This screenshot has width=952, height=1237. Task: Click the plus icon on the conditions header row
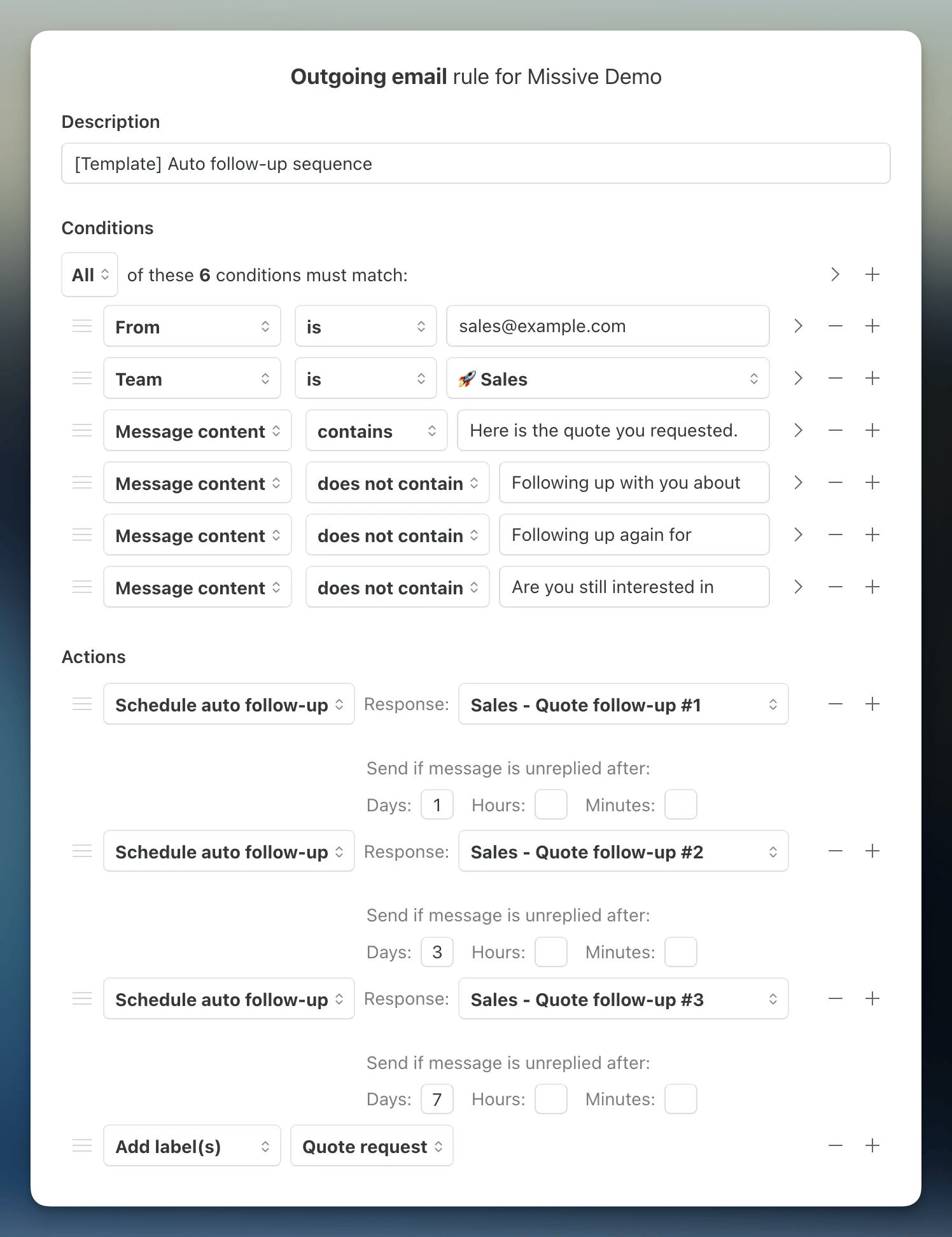[x=872, y=275]
